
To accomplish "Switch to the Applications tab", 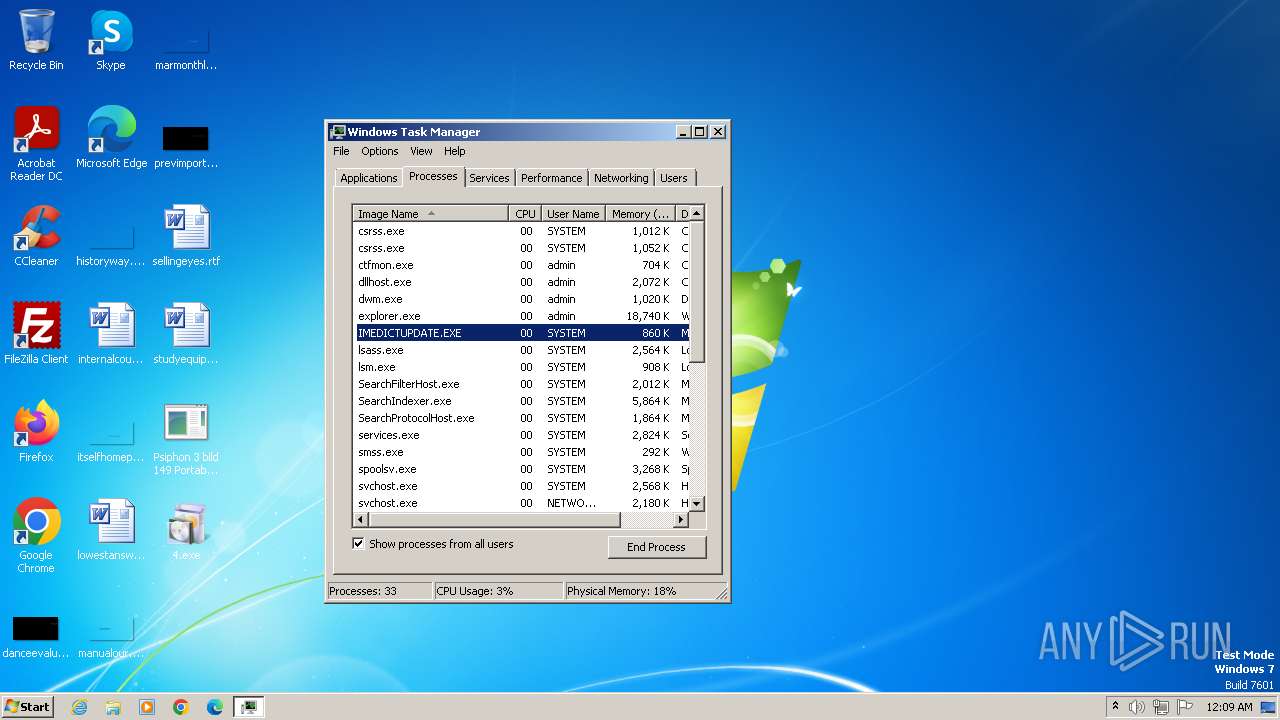I will point(368,178).
